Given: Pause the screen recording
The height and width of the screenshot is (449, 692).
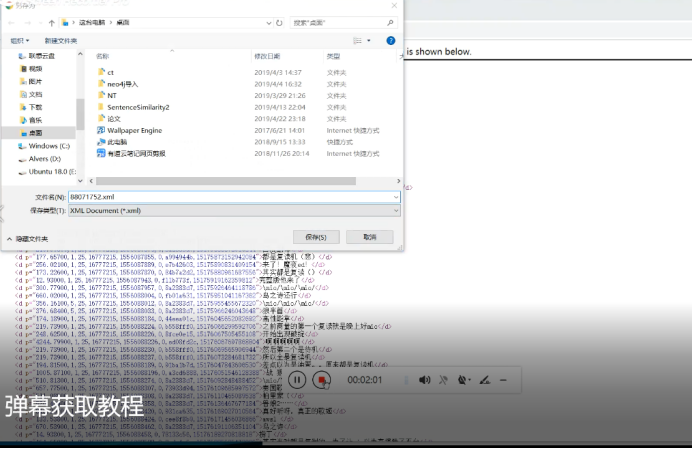Looking at the screenshot, I should 297,380.
